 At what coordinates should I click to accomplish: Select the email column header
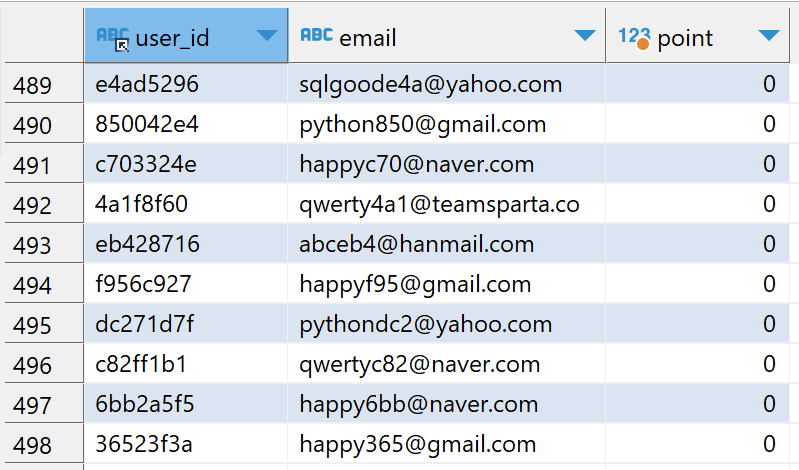pyautogui.click(x=447, y=36)
